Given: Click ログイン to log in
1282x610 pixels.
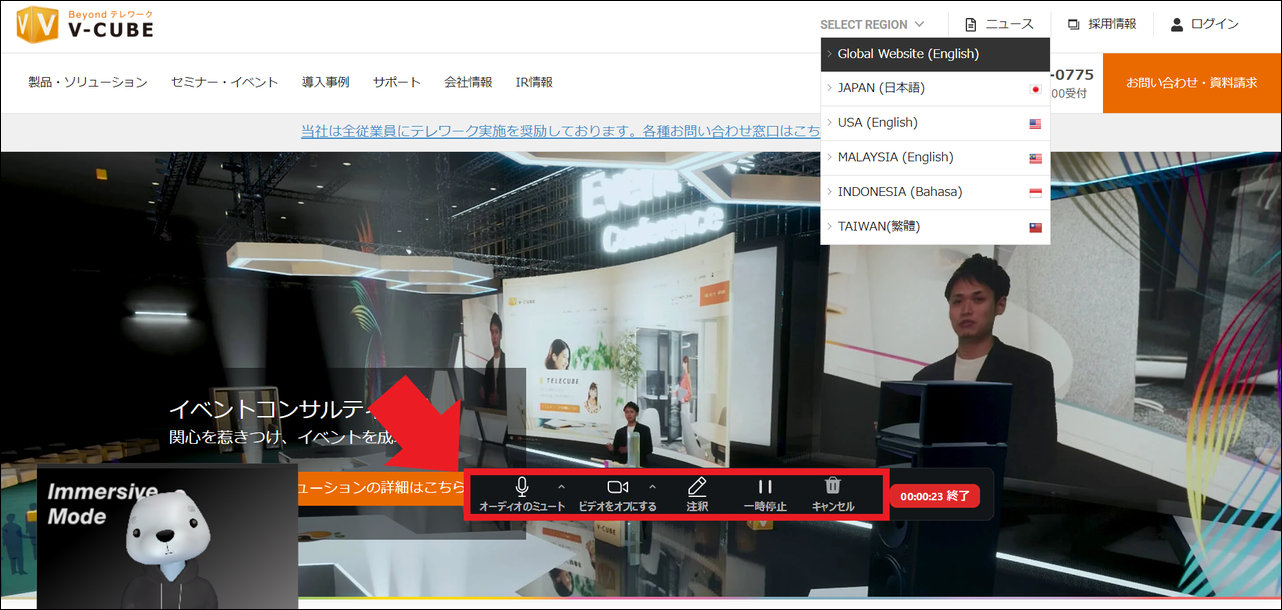Looking at the screenshot, I should click(1205, 24).
